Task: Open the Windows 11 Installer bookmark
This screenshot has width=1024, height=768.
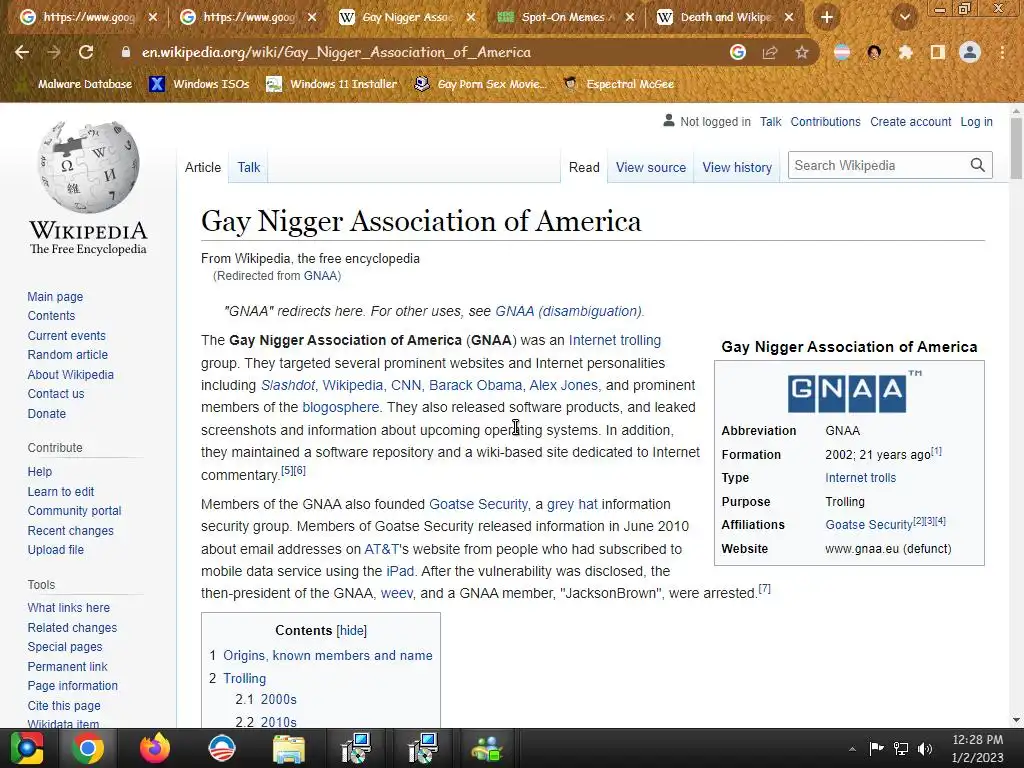Action: 332,84
